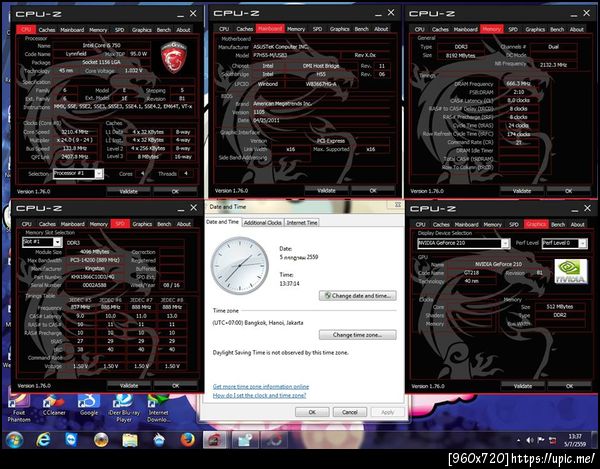600x469 pixels.
Task: Click the Kingston manufacturer field
Action: click(x=95, y=269)
